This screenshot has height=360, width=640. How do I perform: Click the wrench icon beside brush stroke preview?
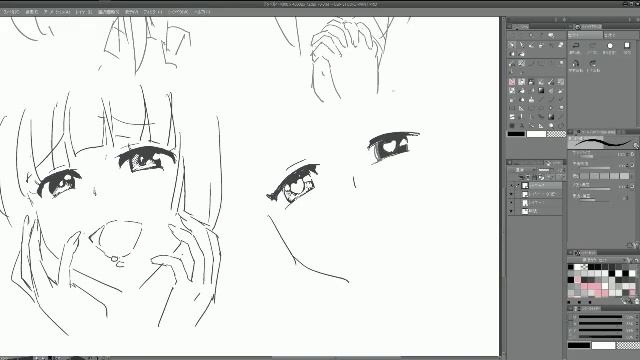pos(636,145)
